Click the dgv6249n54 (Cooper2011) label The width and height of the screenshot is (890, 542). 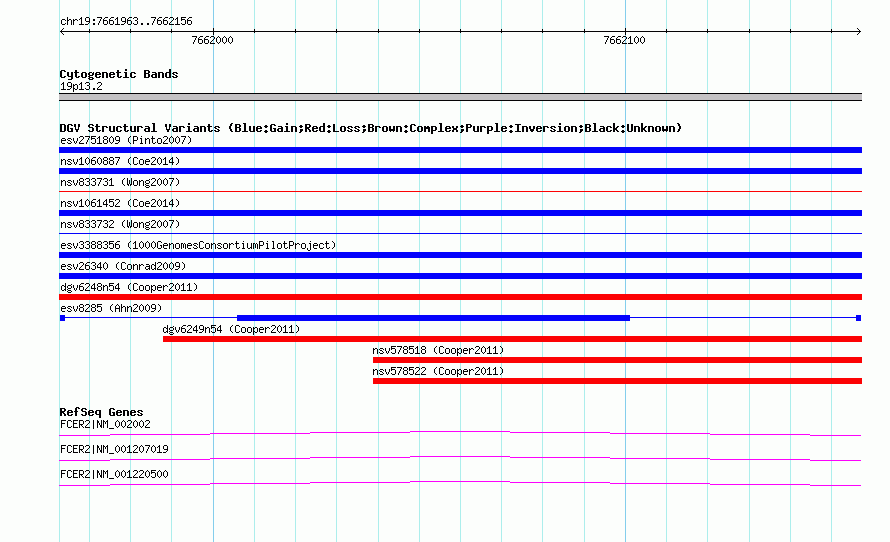click(231, 329)
